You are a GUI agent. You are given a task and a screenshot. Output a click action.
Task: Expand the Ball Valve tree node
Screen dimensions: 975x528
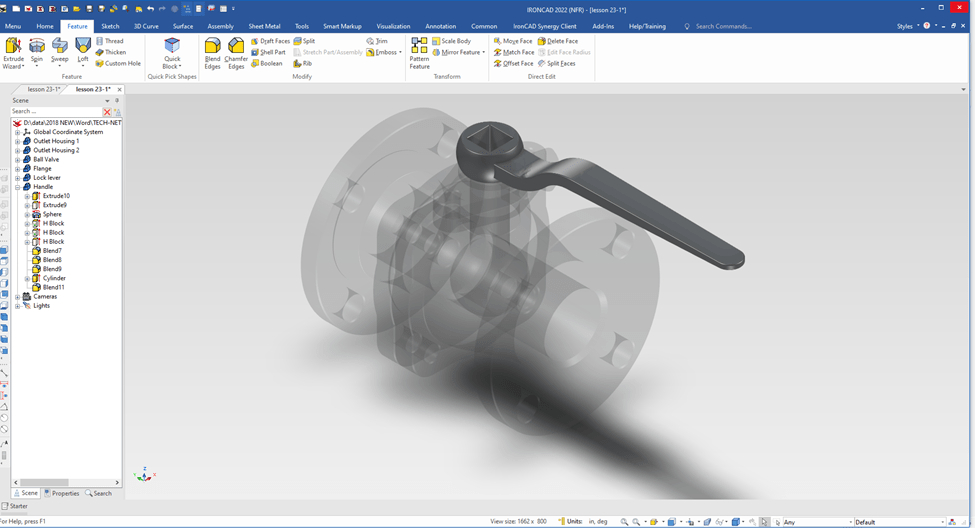[18, 160]
